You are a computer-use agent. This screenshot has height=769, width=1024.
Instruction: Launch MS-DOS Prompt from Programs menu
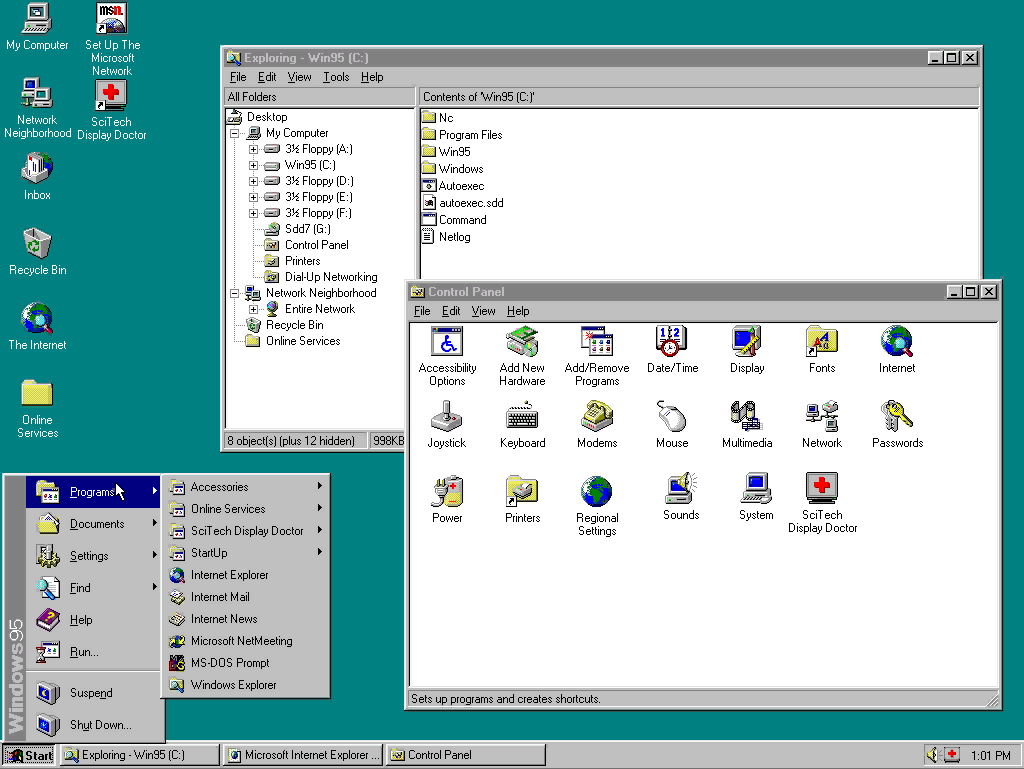point(230,663)
